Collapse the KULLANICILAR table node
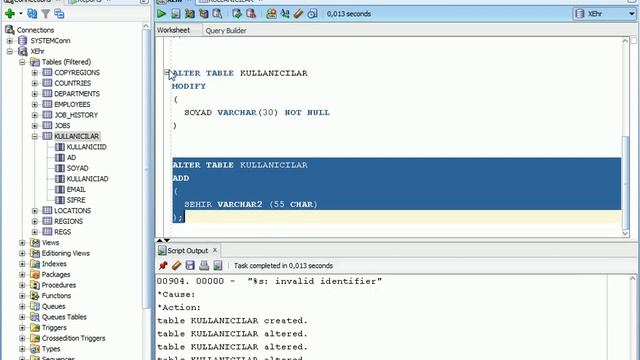This screenshot has width=640, height=360. [x=35, y=136]
